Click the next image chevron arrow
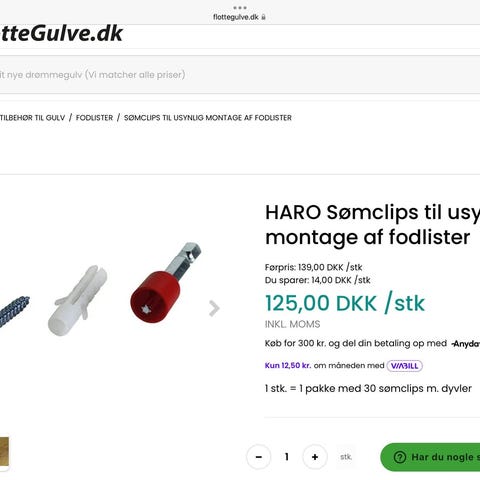Viewport: 480px width, 480px height. (214, 308)
